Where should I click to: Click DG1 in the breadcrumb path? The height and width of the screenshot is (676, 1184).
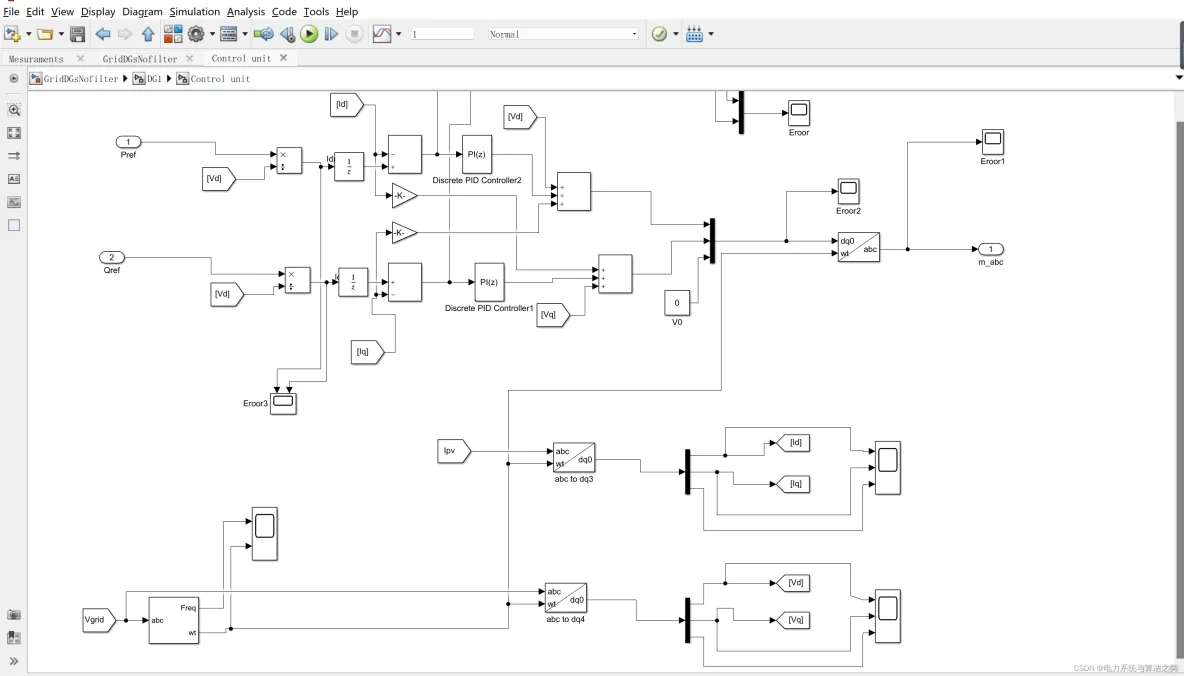pos(154,79)
